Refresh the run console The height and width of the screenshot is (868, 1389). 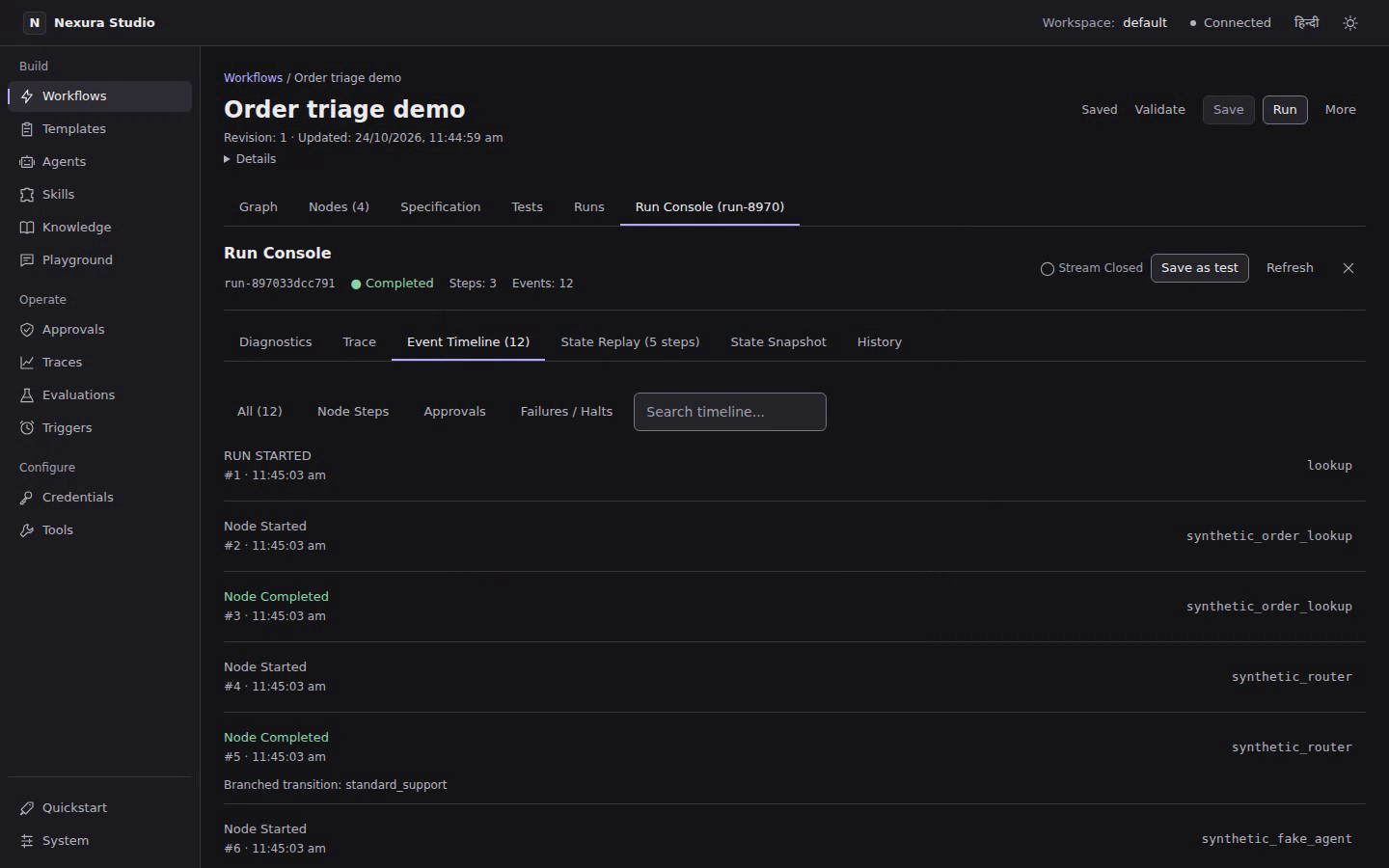[1290, 268]
